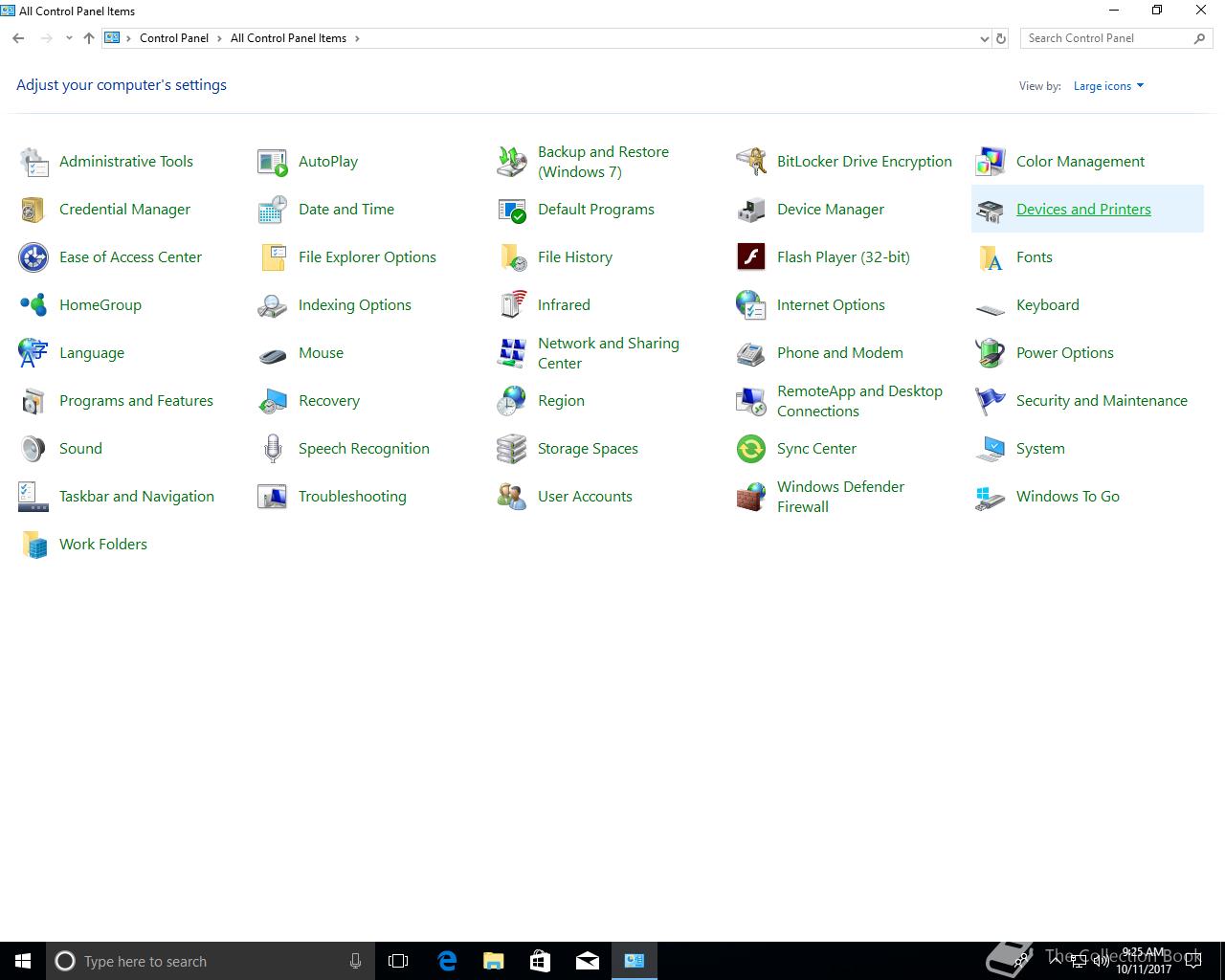Viewport: 1225px width, 980px height.
Task: Expand chevron after Control Panel breadcrumb
Action: point(219,38)
